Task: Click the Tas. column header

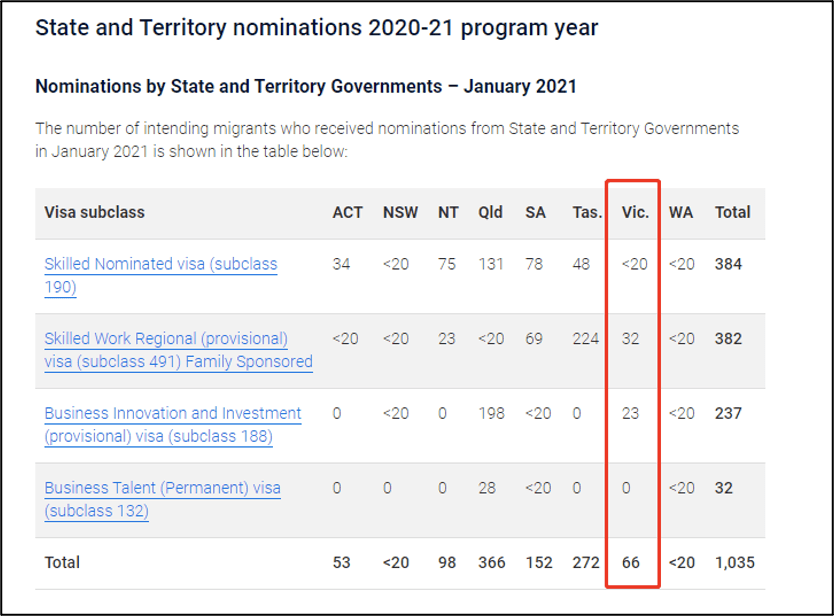Action: point(587,212)
